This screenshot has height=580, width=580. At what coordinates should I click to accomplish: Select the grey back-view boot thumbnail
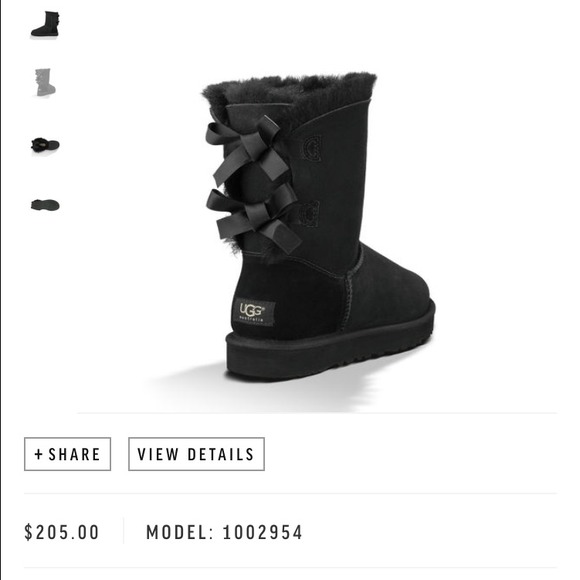45,82
